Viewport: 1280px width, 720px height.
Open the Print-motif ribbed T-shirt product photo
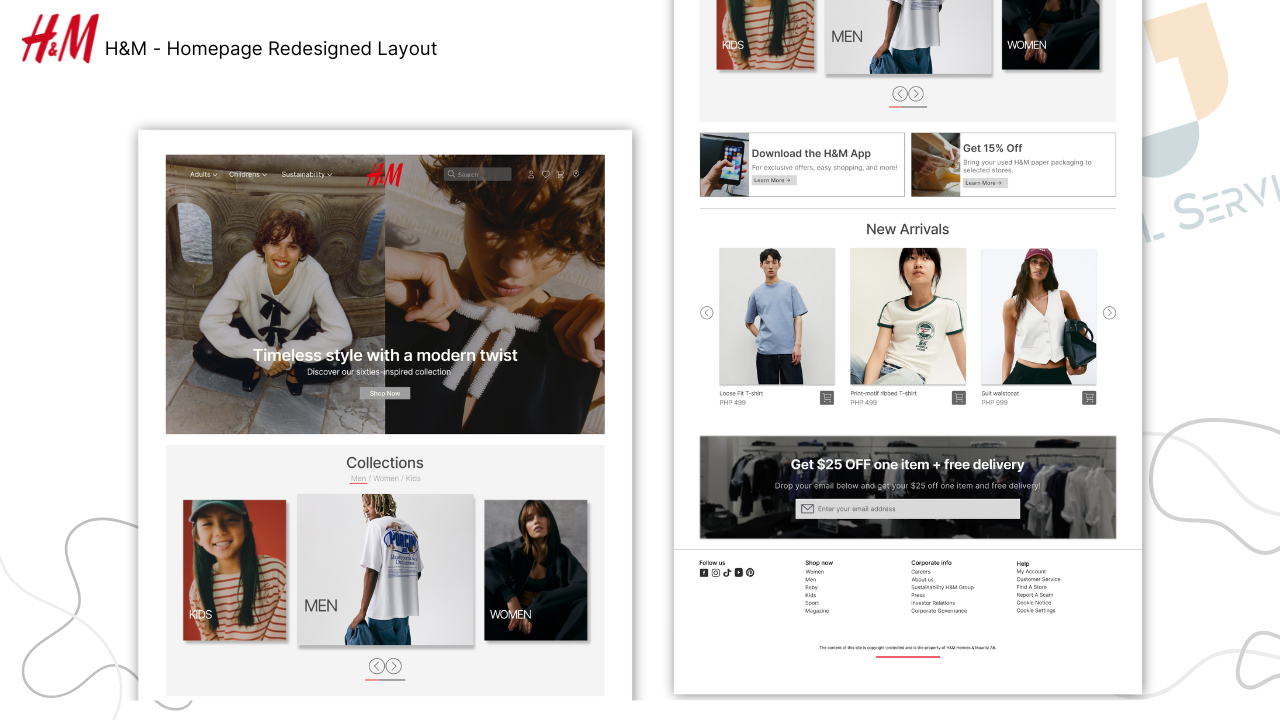pyautogui.click(x=908, y=316)
